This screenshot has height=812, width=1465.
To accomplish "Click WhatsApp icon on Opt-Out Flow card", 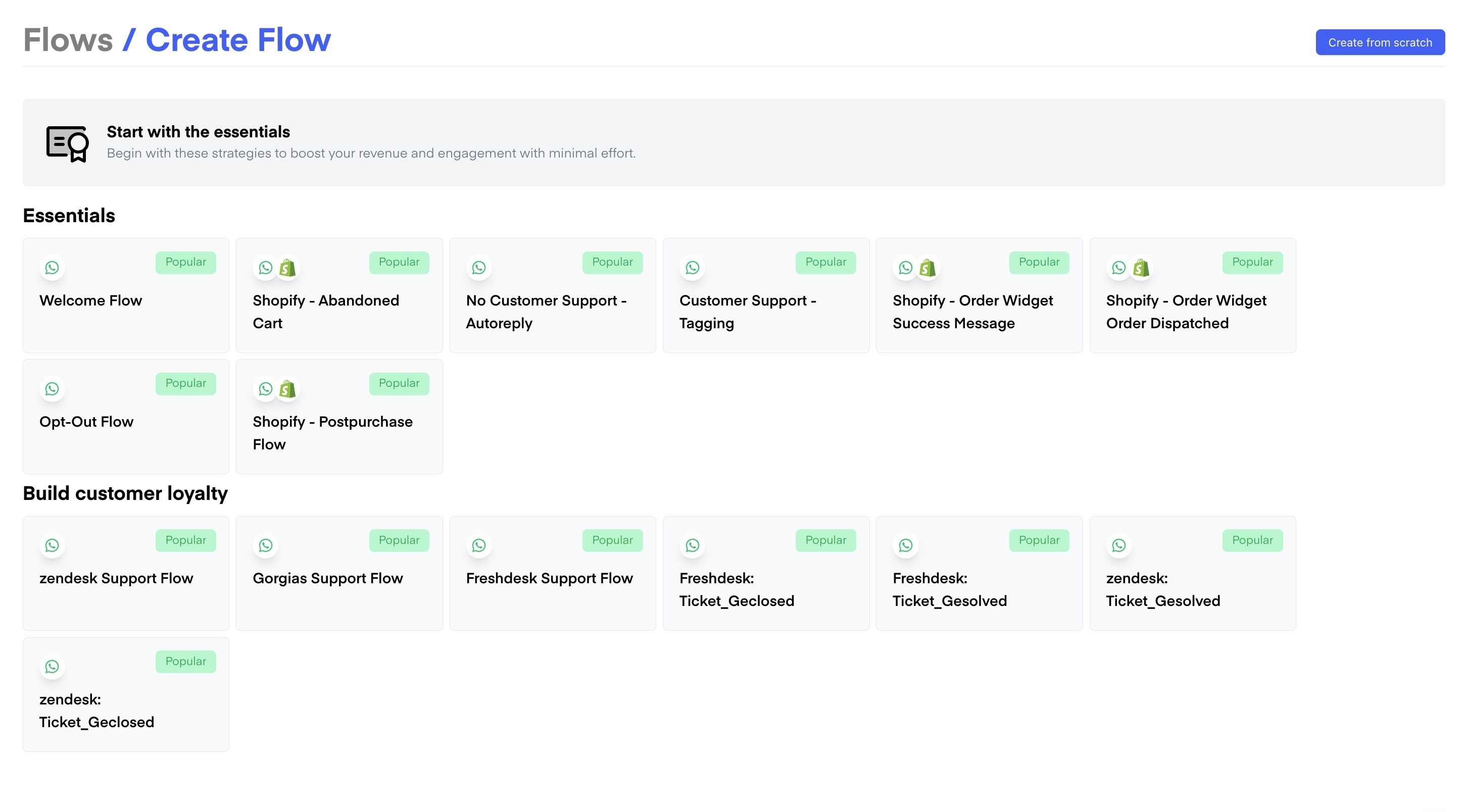I will 53,388.
